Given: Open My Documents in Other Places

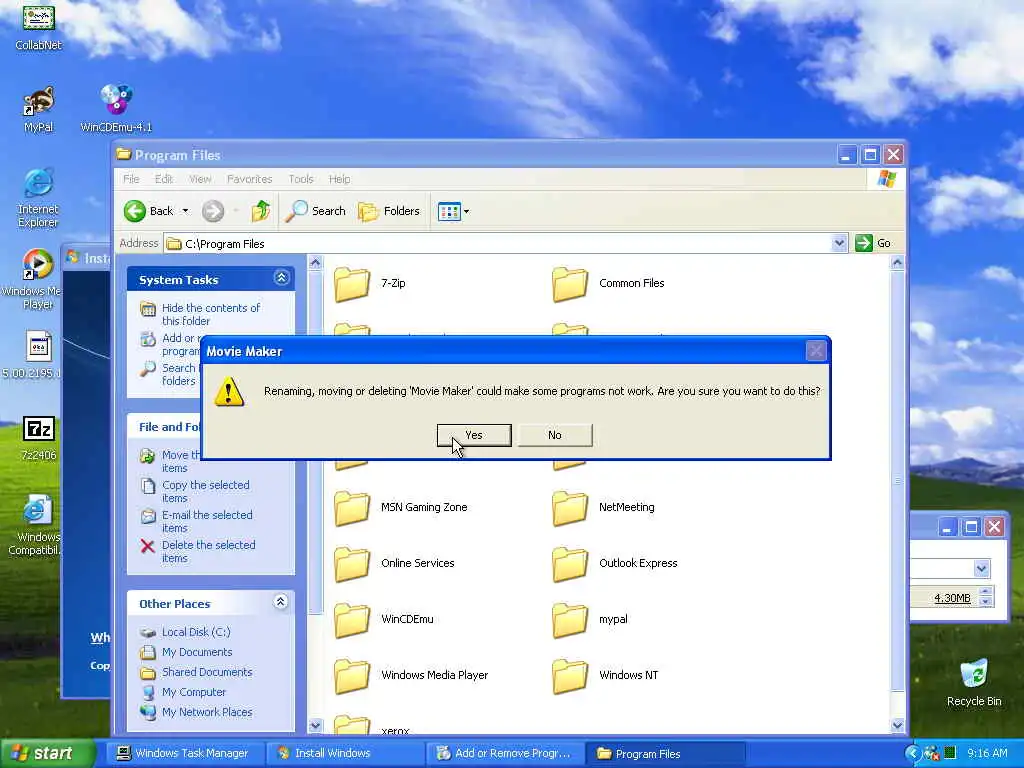Looking at the screenshot, I should tap(197, 652).
